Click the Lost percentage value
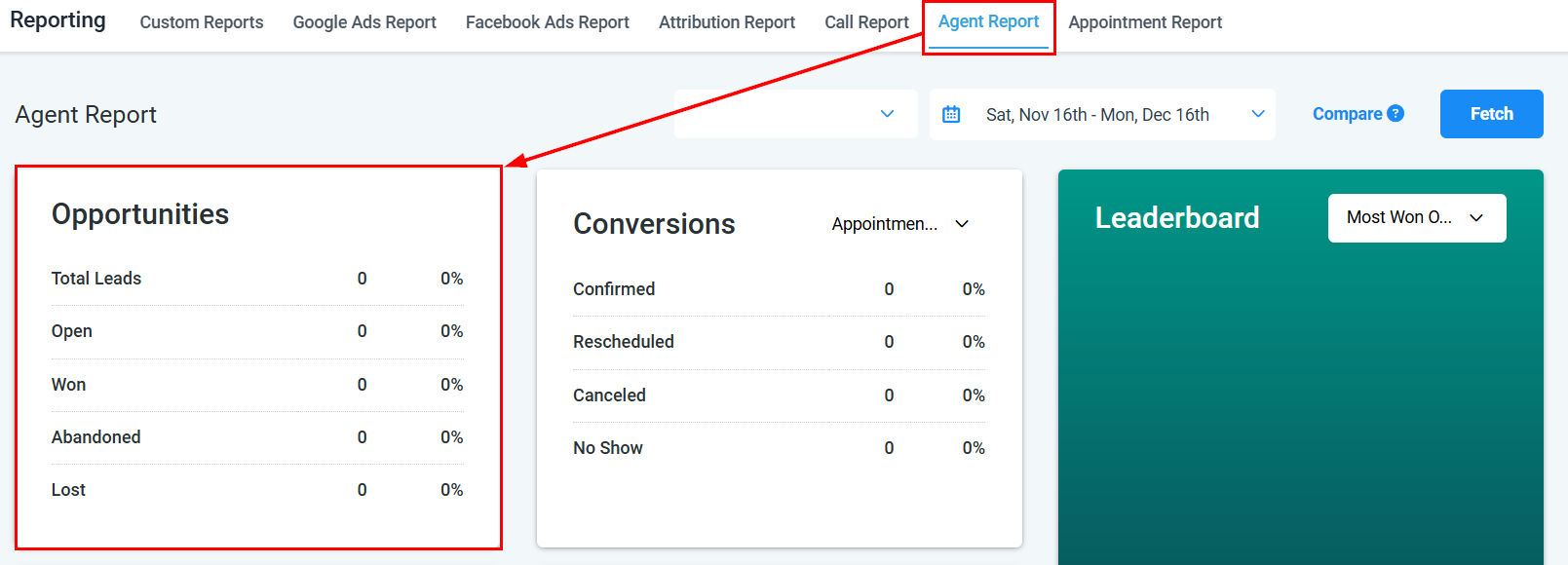 (x=451, y=490)
